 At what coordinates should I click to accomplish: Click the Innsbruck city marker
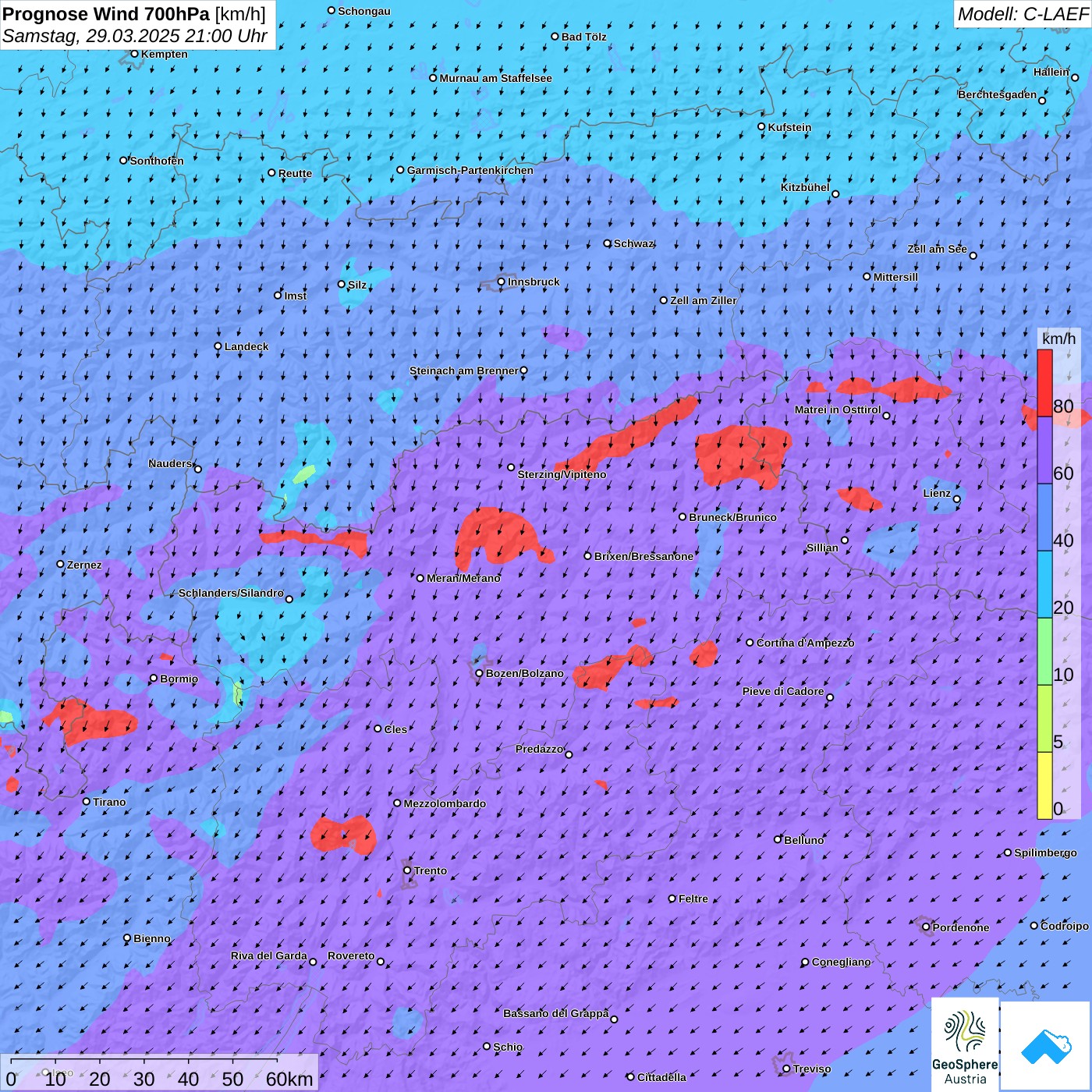tap(502, 282)
